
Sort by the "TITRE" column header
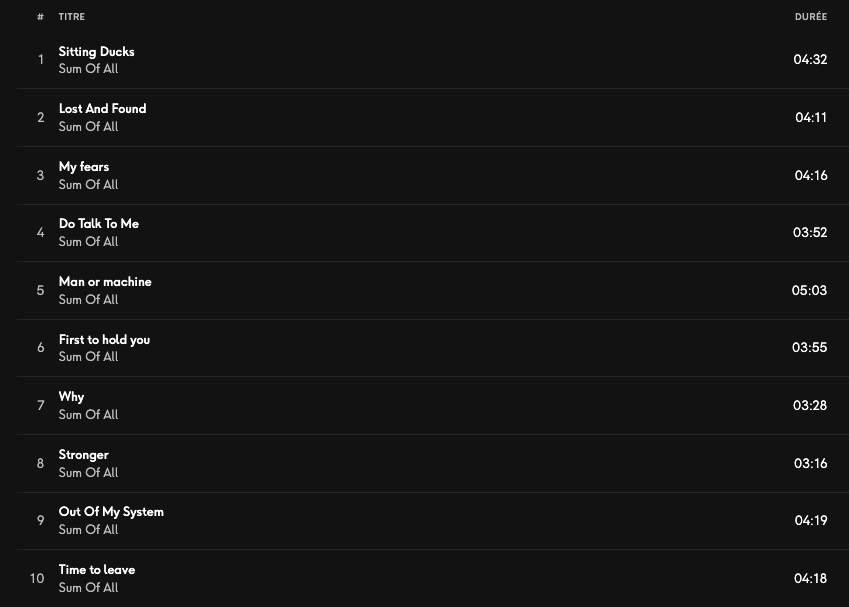click(x=72, y=17)
